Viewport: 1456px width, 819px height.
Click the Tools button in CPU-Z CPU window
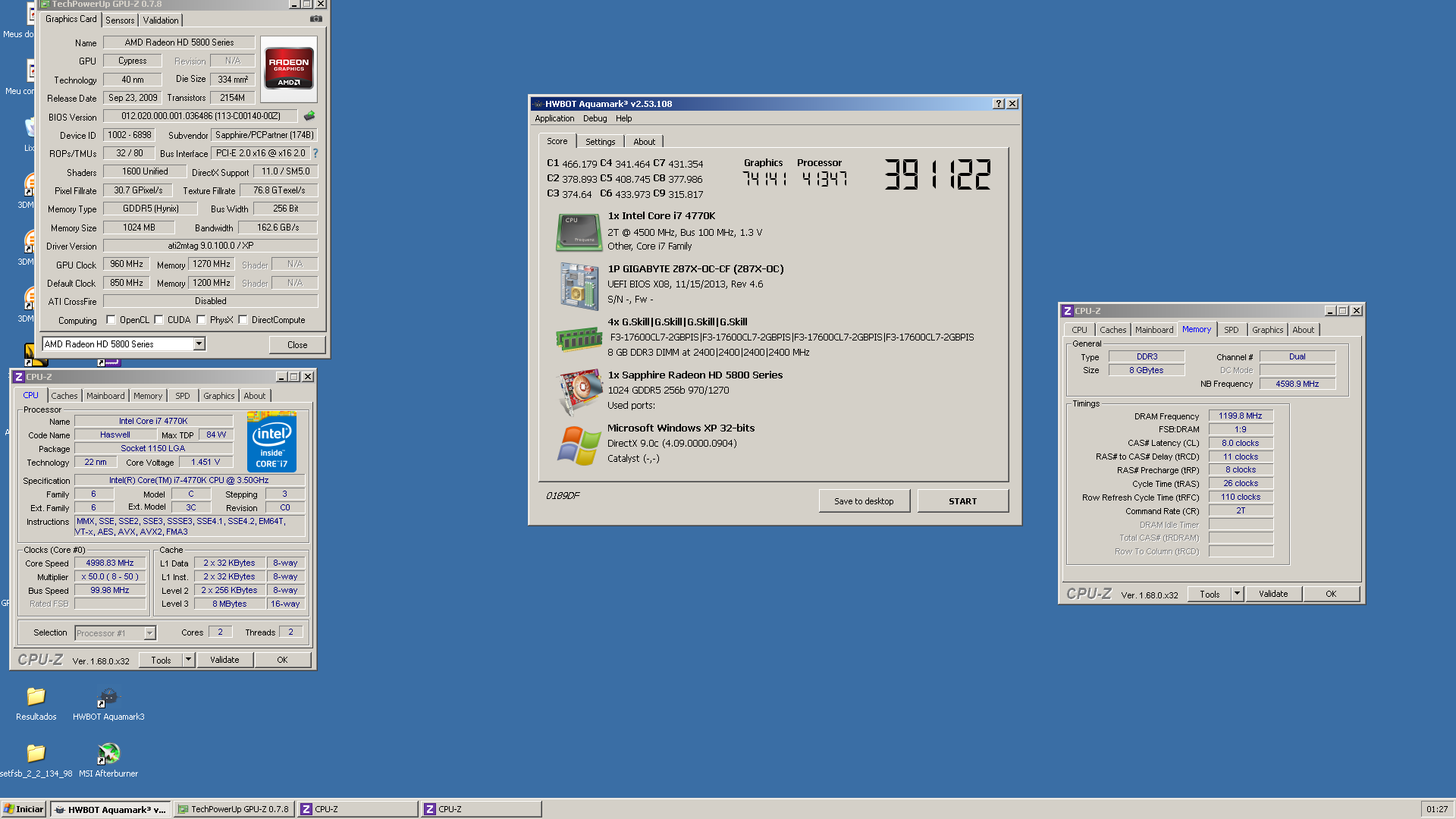pyautogui.click(x=161, y=660)
